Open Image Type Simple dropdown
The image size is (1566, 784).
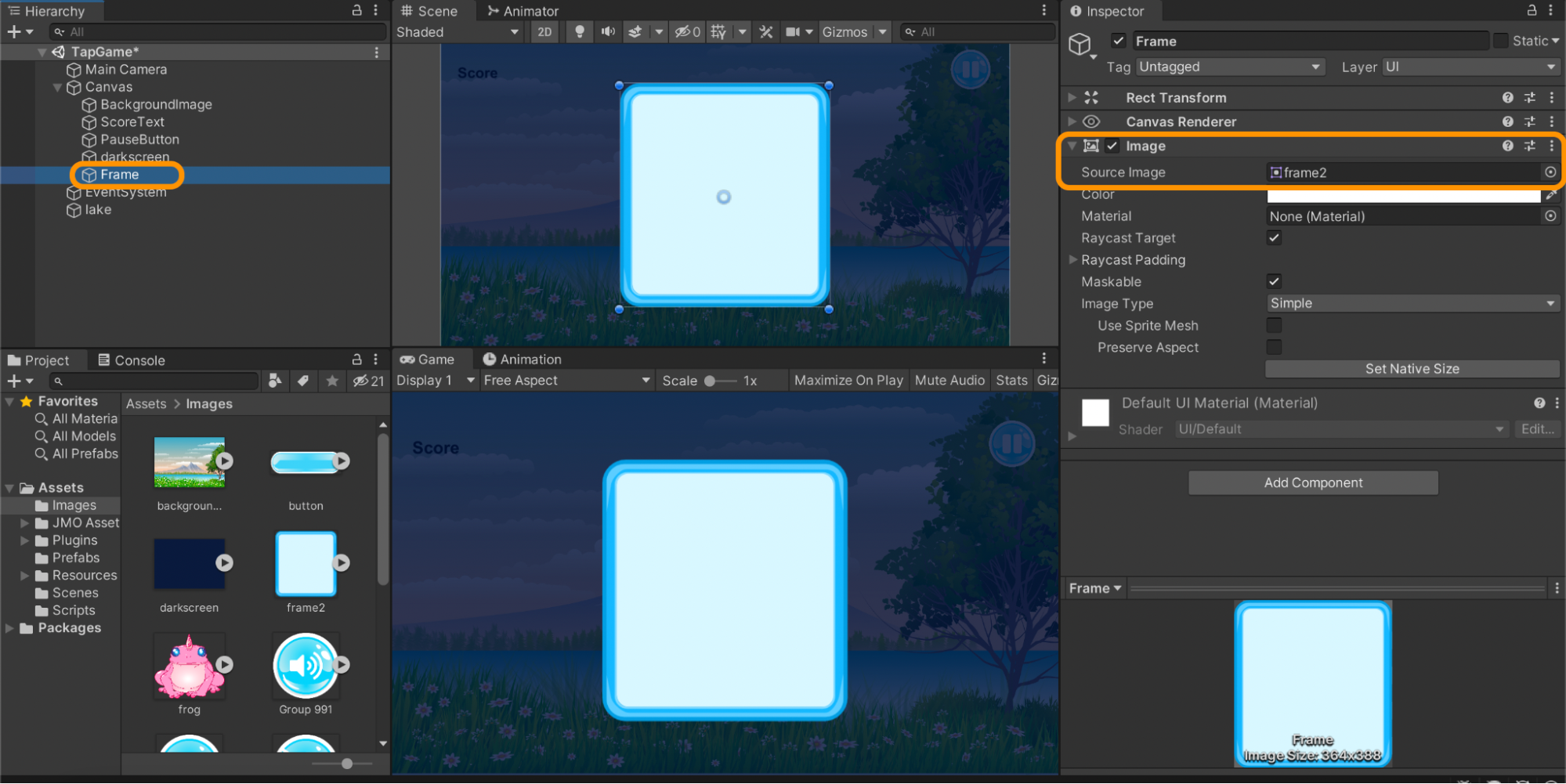pos(1412,303)
